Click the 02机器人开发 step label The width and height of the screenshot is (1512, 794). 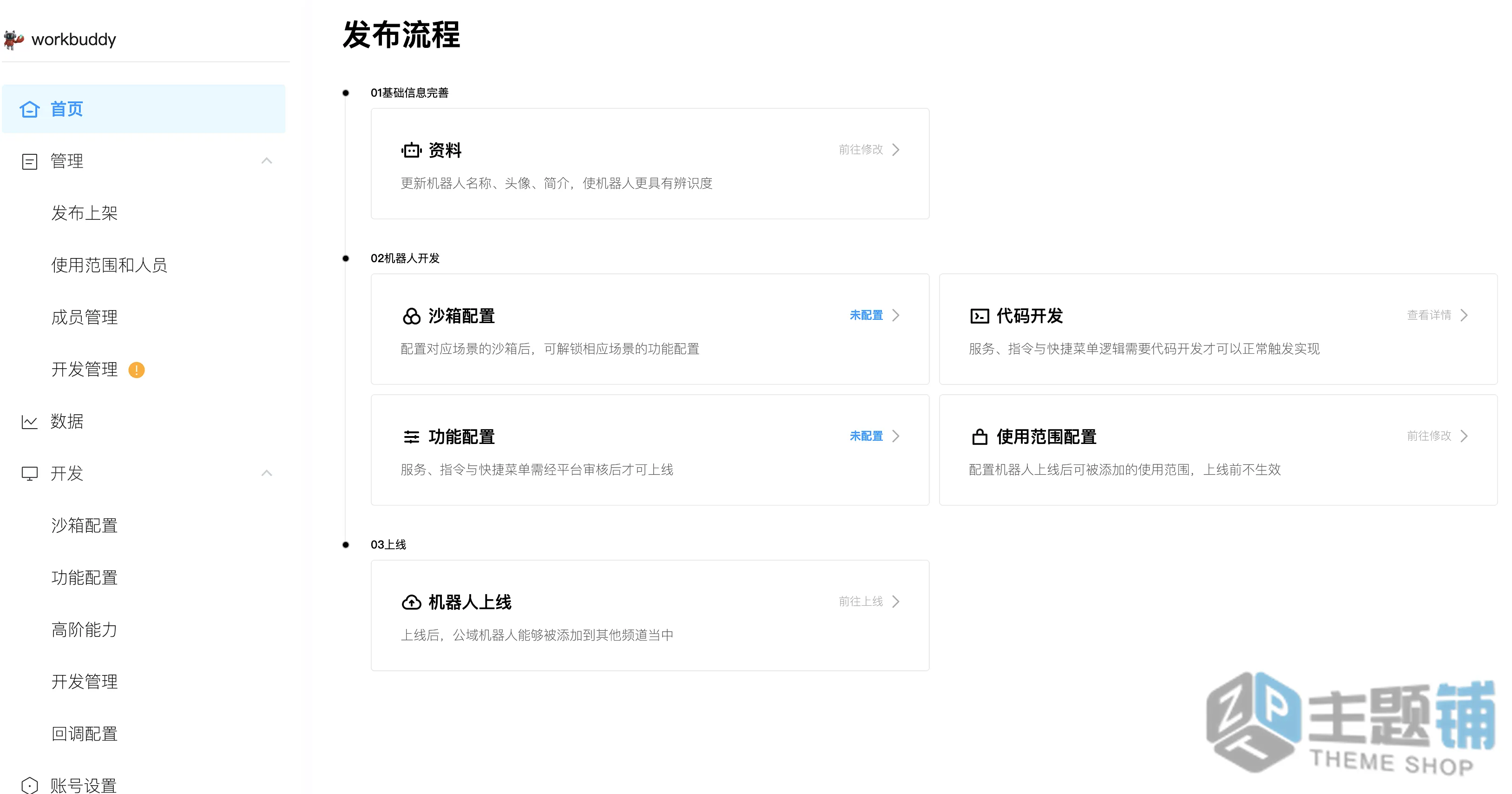pos(405,258)
